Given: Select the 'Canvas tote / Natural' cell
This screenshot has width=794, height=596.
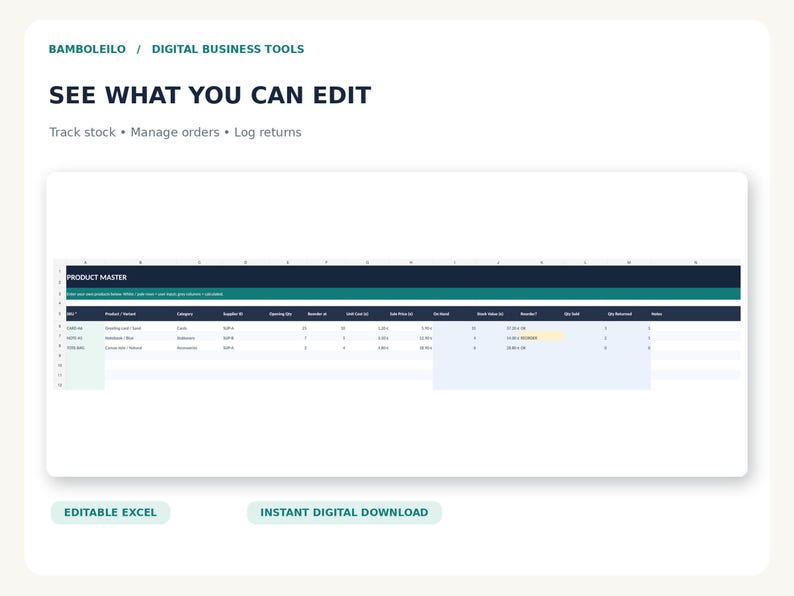Looking at the screenshot, I should point(140,348).
